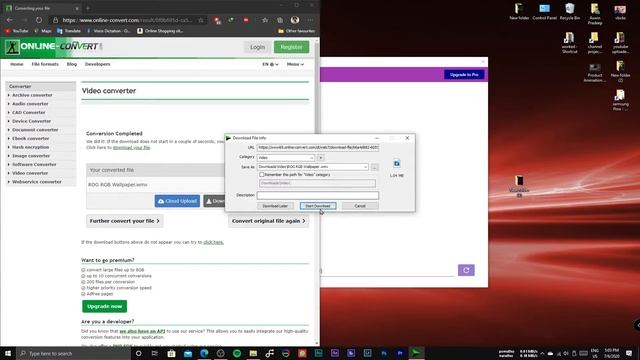The image size is (640, 360).
Task: Click the Cloud Upload button
Action: click(177, 201)
